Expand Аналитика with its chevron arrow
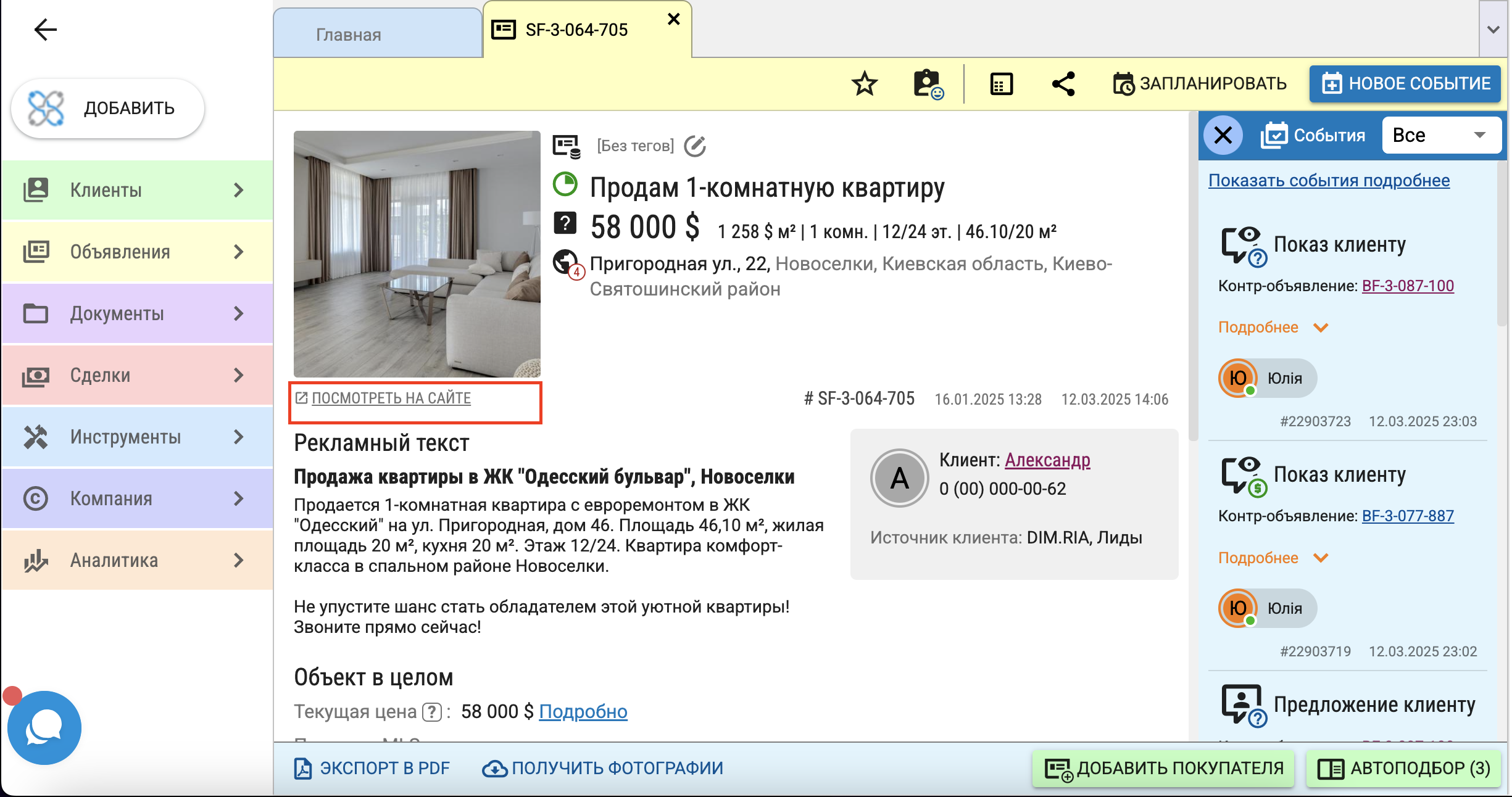 click(239, 560)
